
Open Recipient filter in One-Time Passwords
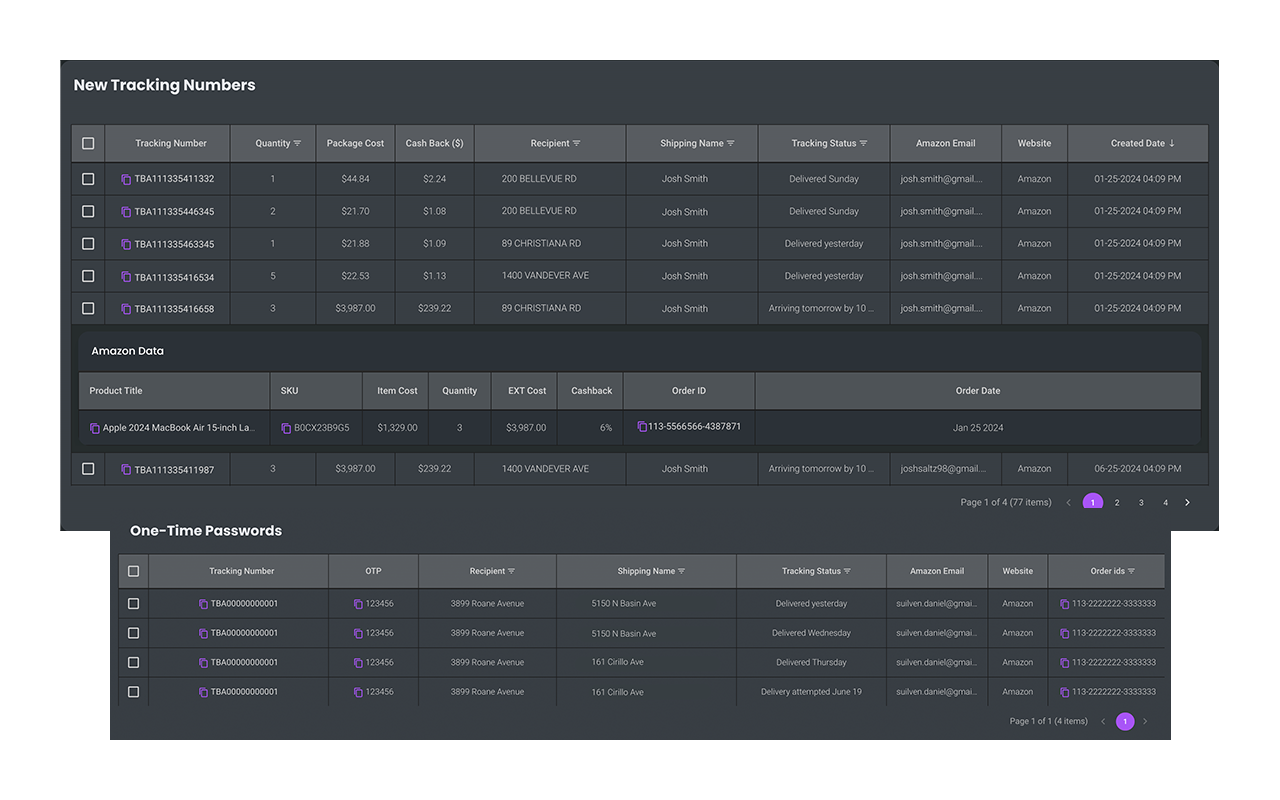click(512, 572)
